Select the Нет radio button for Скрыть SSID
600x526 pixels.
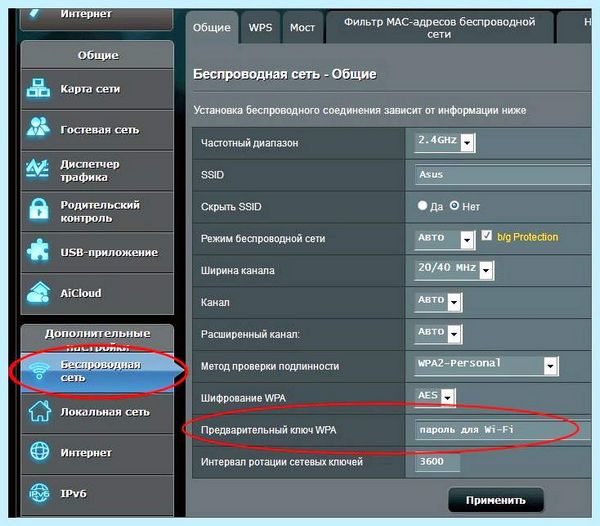click(454, 206)
